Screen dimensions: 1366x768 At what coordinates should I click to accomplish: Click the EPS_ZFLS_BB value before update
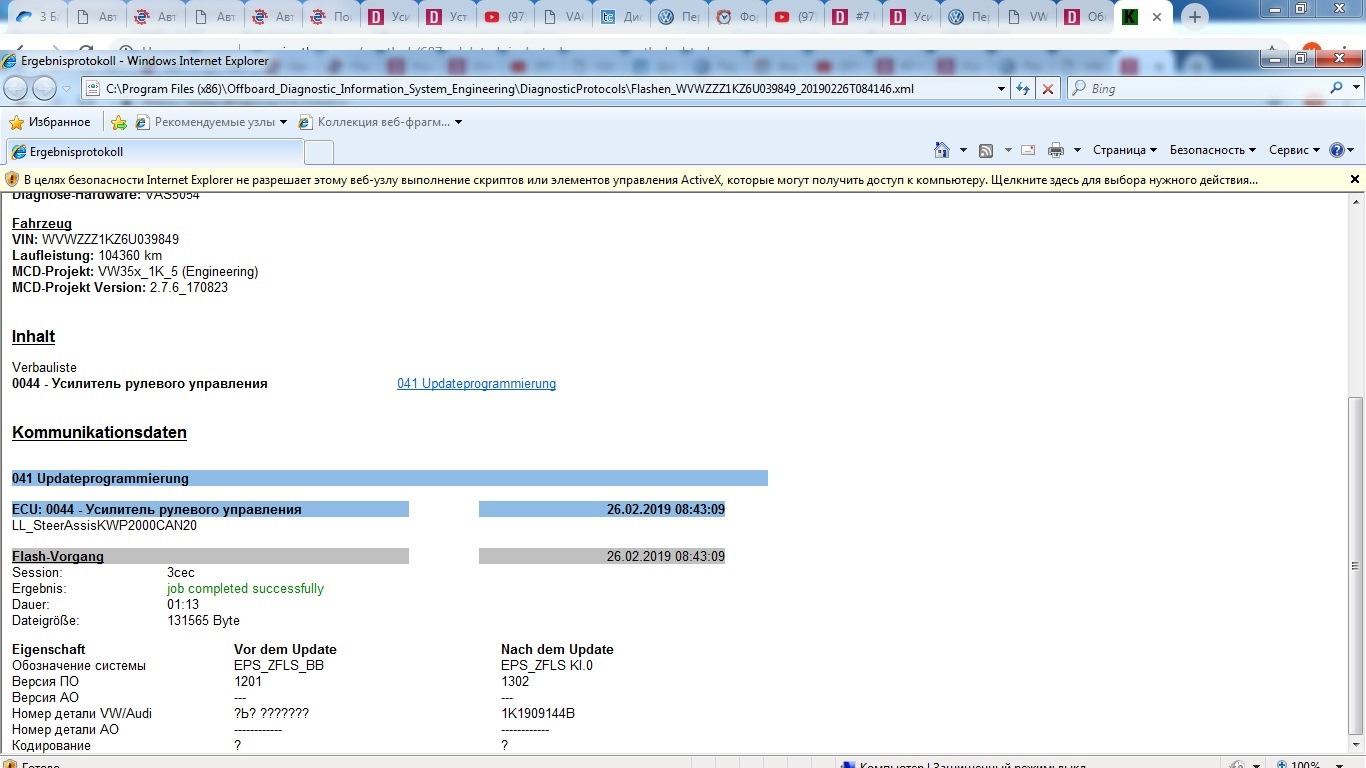coord(279,665)
